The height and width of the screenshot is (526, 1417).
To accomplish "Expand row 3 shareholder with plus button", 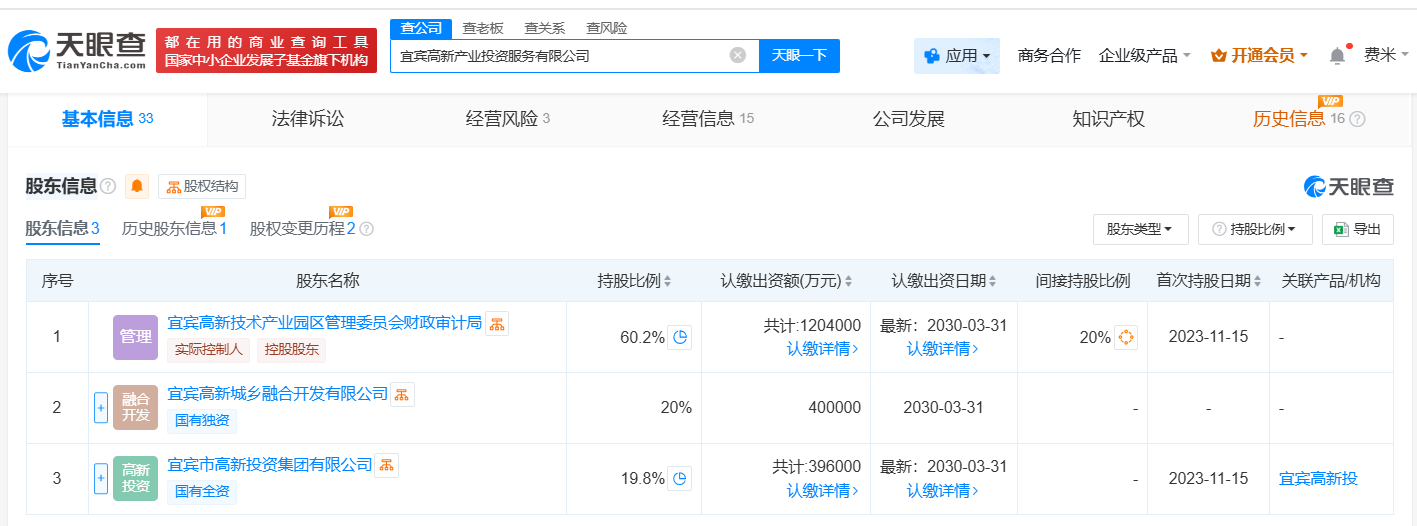I will coord(100,478).
